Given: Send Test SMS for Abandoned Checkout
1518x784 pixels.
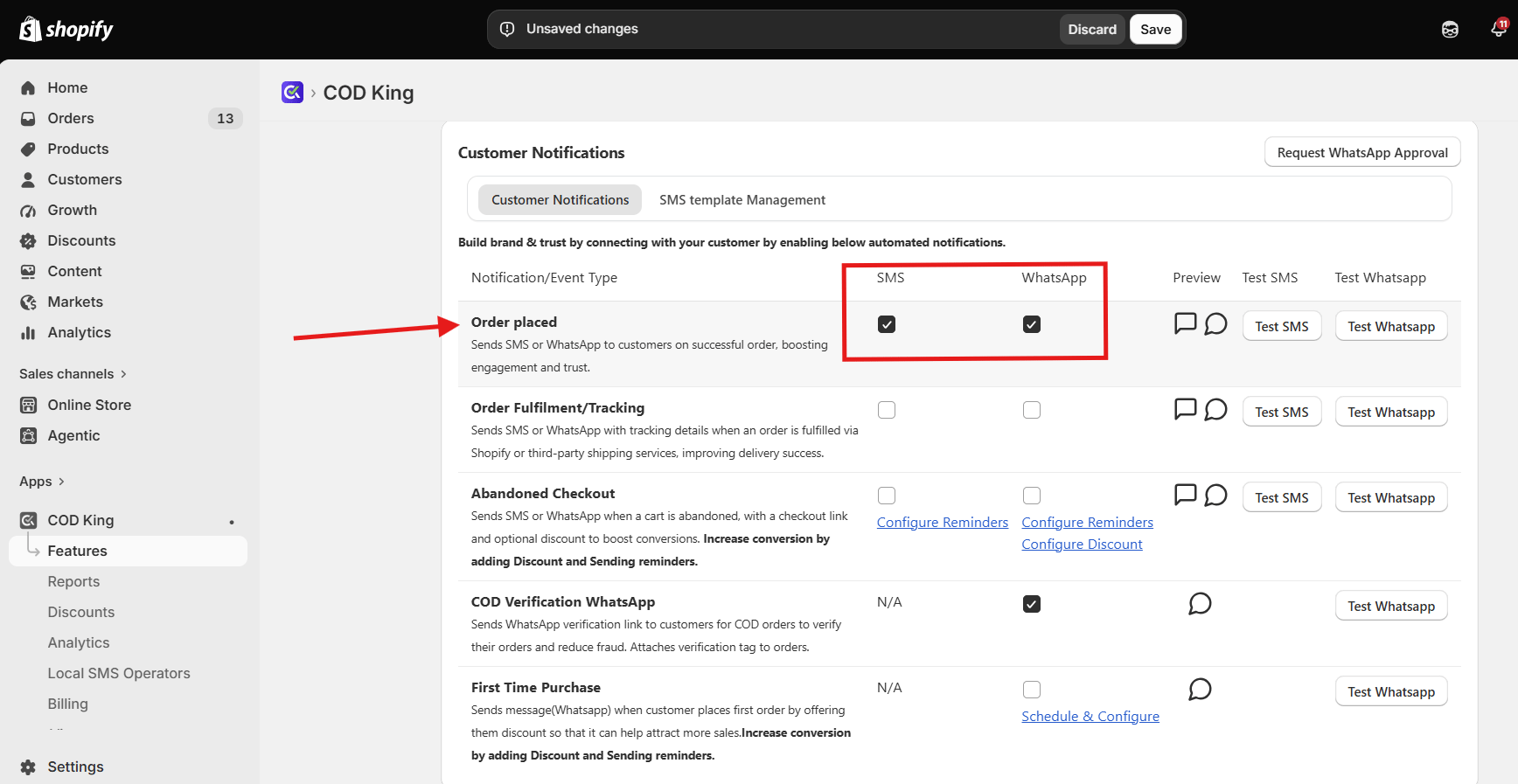Looking at the screenshot, I should coord(1282,497).
